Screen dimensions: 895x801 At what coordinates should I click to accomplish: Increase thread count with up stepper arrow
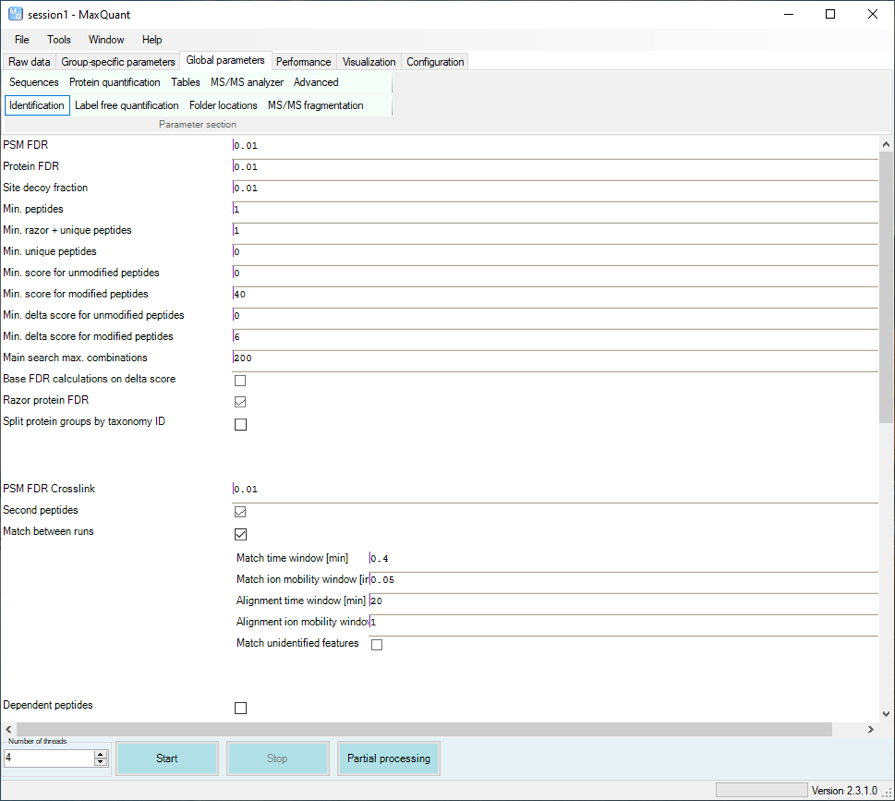[100, 754]
